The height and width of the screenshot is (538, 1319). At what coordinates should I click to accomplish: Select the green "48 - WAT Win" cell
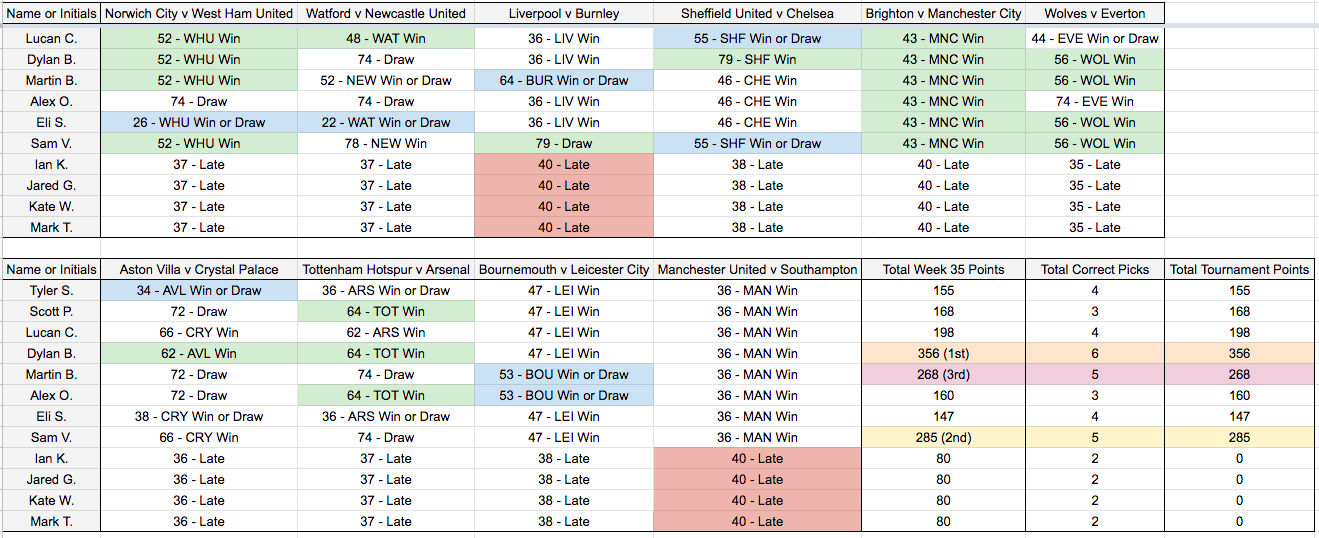click(386, 39)
